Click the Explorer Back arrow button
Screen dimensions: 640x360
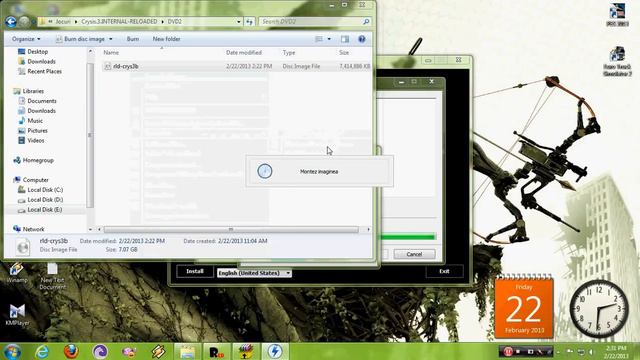[x=11, y=21]
